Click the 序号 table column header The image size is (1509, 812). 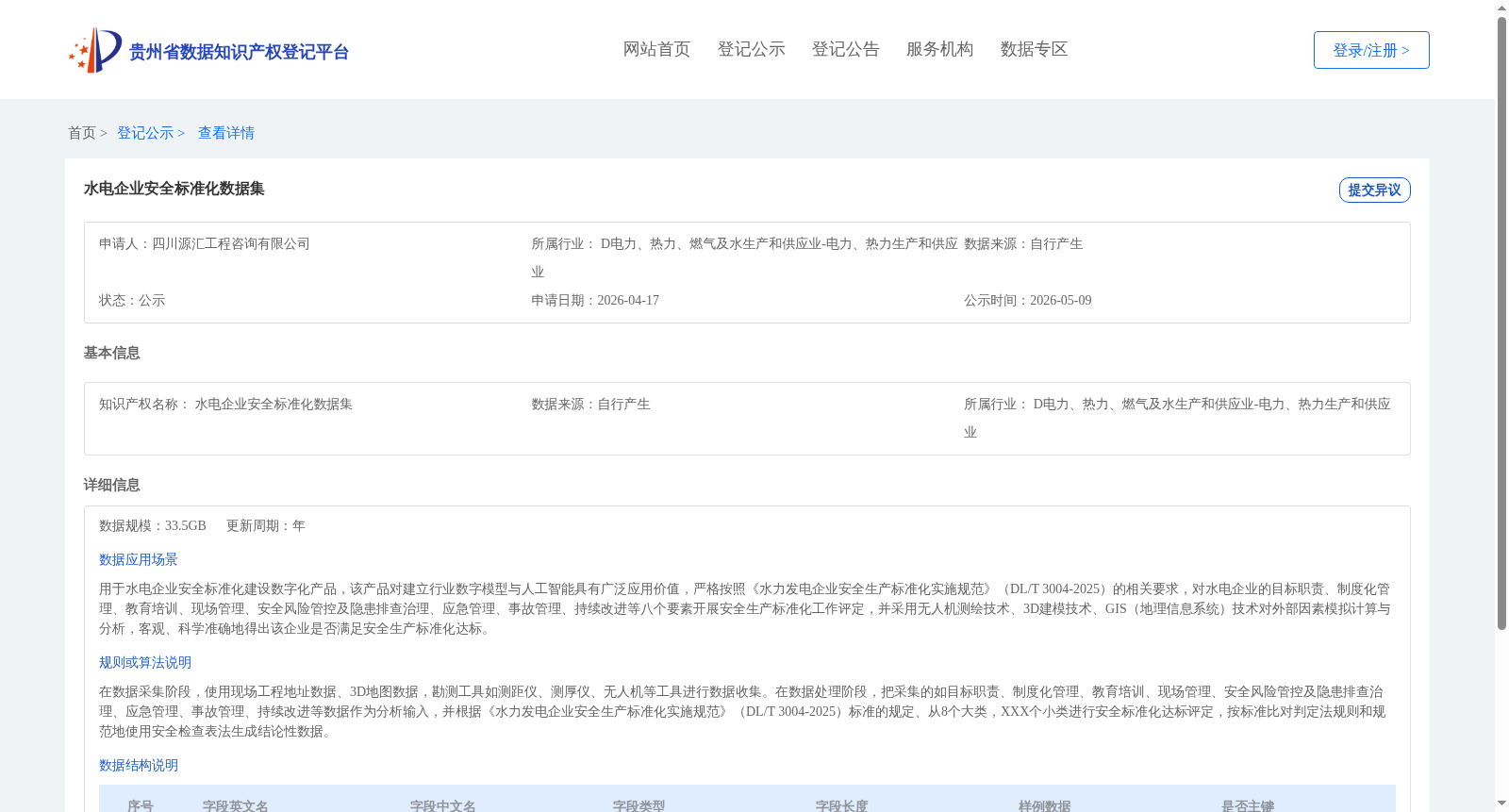141,805
